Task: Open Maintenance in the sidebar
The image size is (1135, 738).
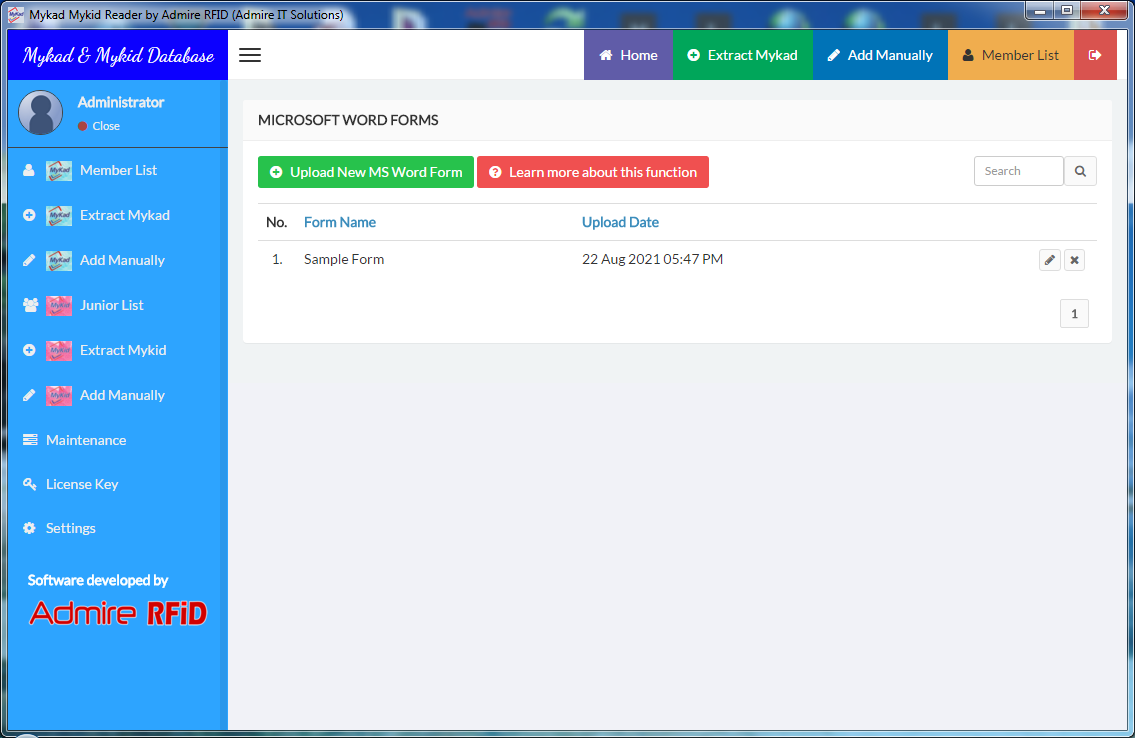Action: tap(86, 440)
